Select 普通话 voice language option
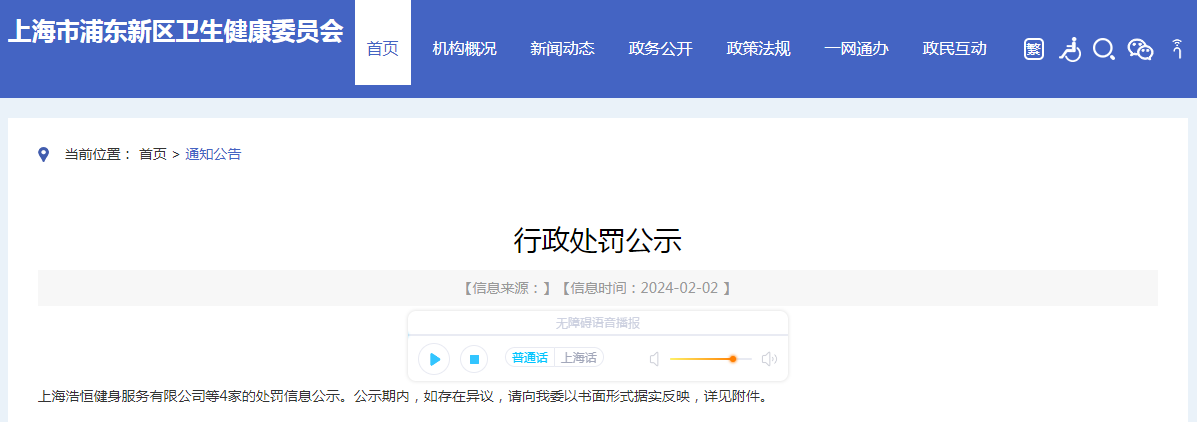This screenshot has height=422, width=1197. tap(529, 358)
